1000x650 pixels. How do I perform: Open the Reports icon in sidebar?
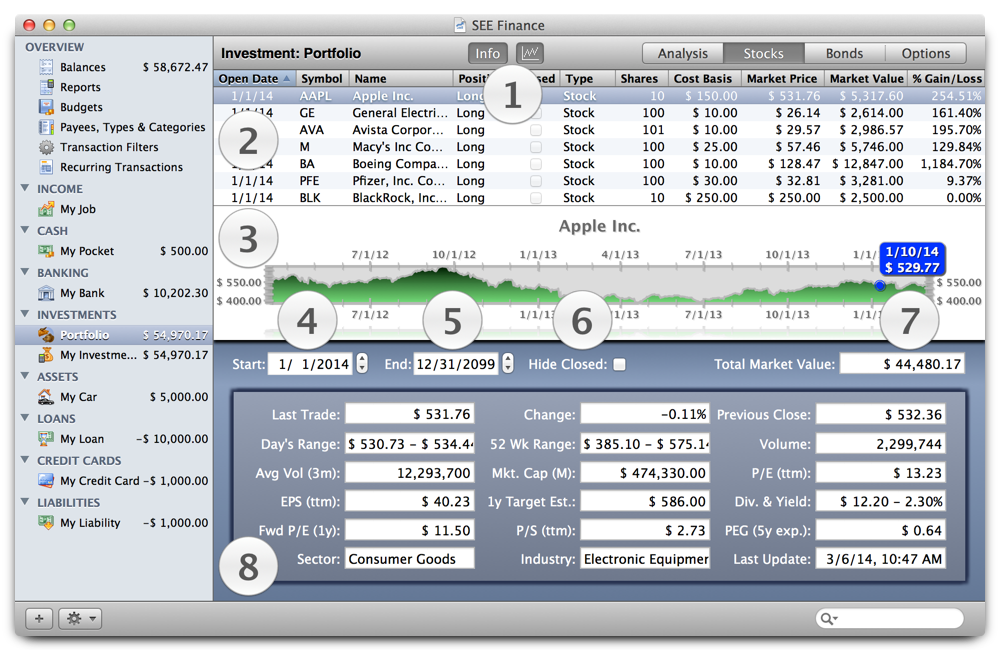click(x=46, y=87)
